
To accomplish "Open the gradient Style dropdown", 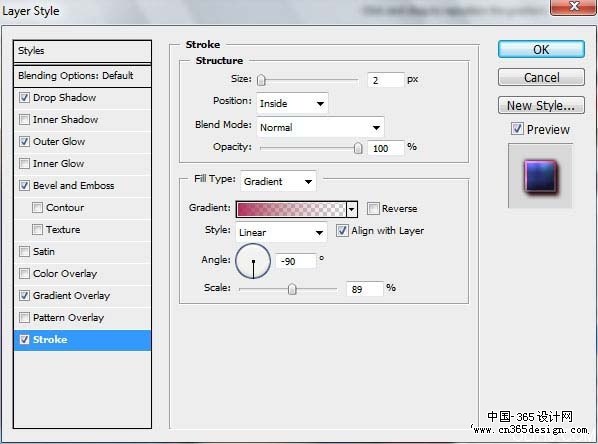I will (x=281, y=232).
